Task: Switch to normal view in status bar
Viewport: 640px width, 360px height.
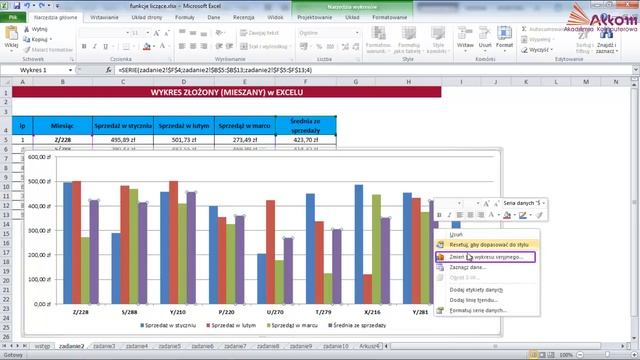Action: (533, 355)
